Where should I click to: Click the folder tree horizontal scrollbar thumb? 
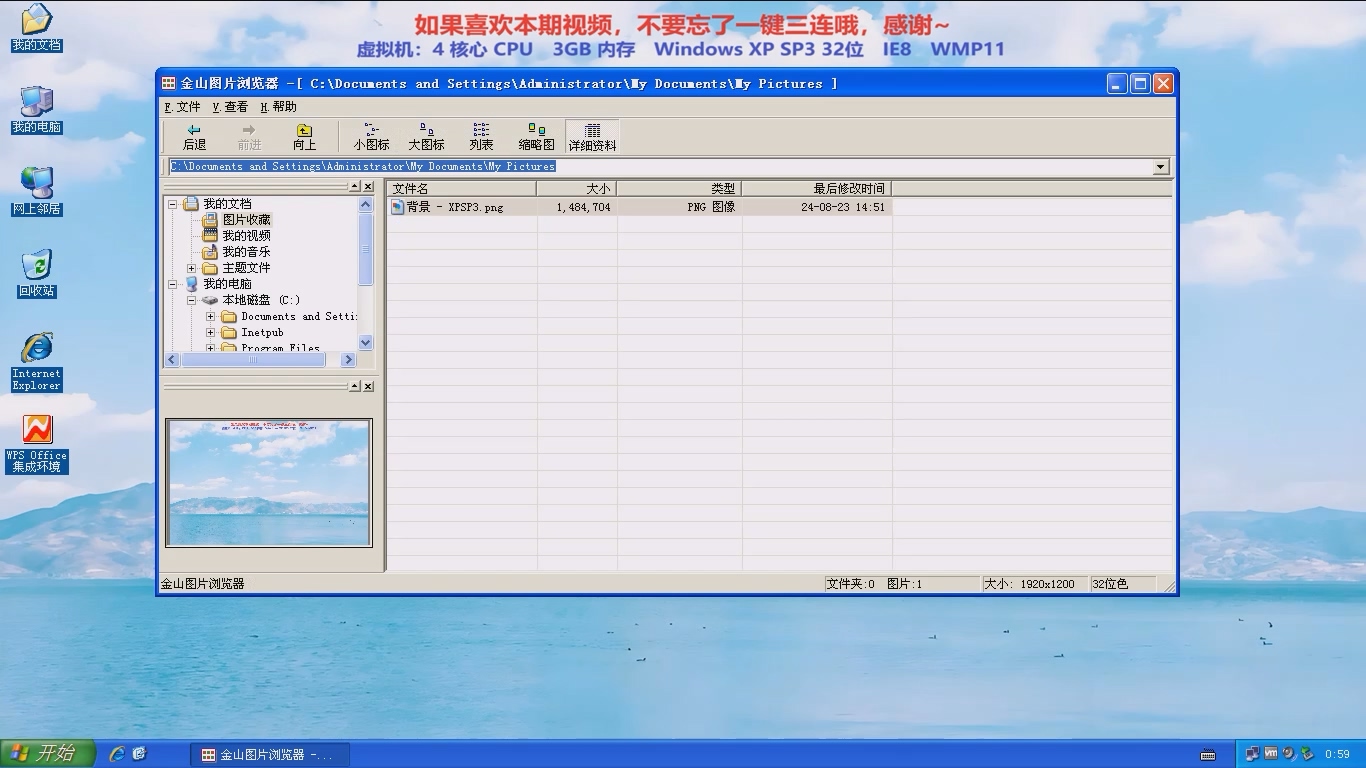point(255,360)
